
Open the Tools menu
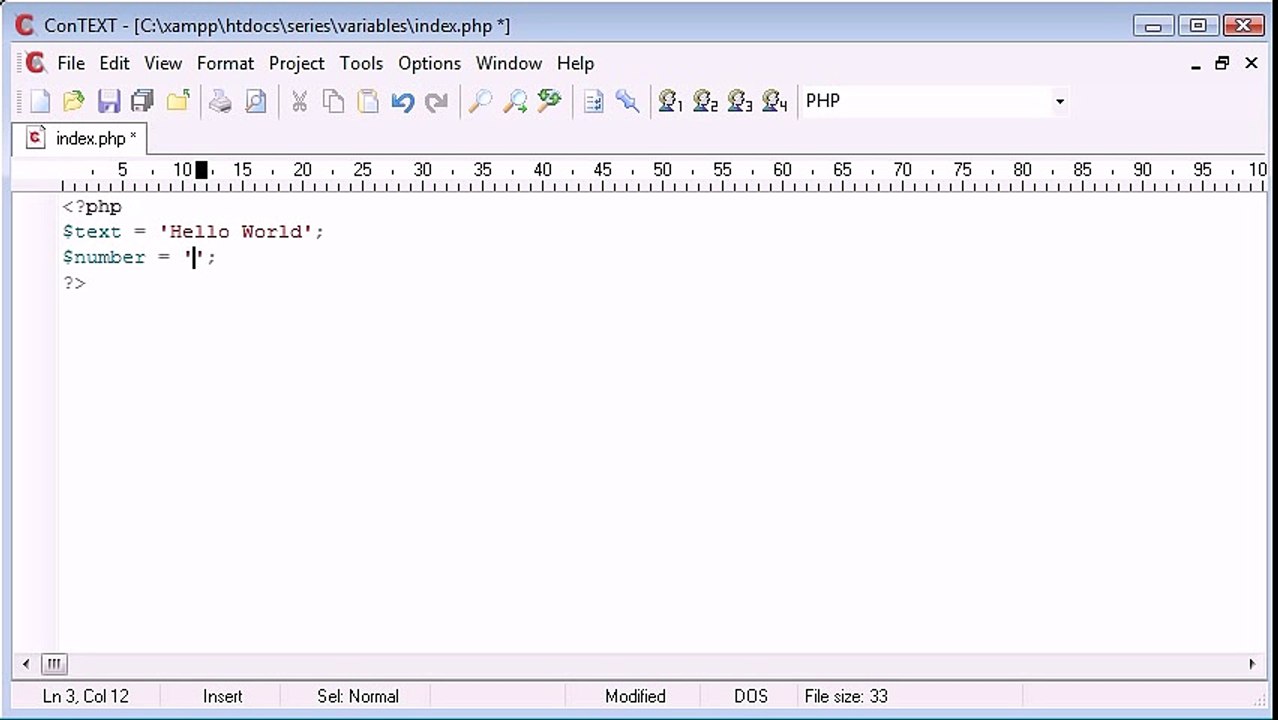(361, 63)
